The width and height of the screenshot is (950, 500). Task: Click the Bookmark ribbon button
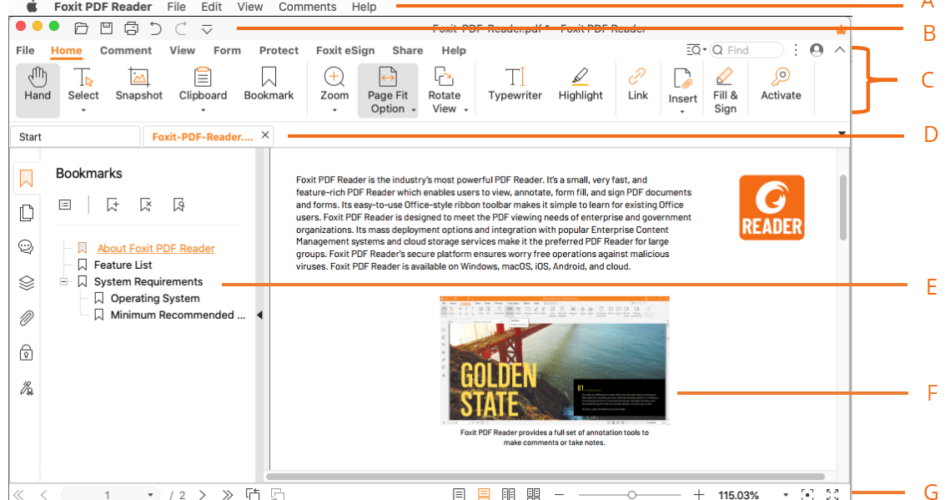(x=268, y=84)
